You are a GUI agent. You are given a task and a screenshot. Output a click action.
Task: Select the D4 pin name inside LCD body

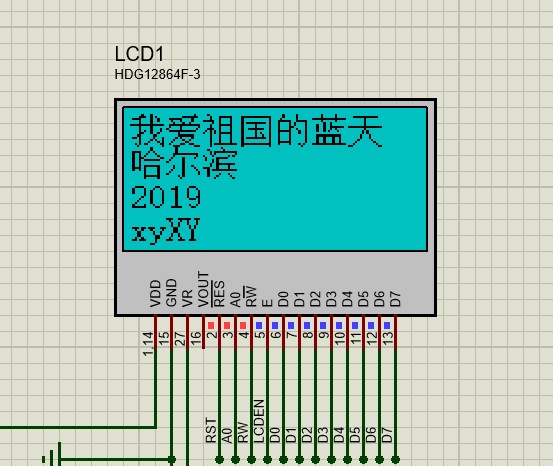click(x=347, y=299)
